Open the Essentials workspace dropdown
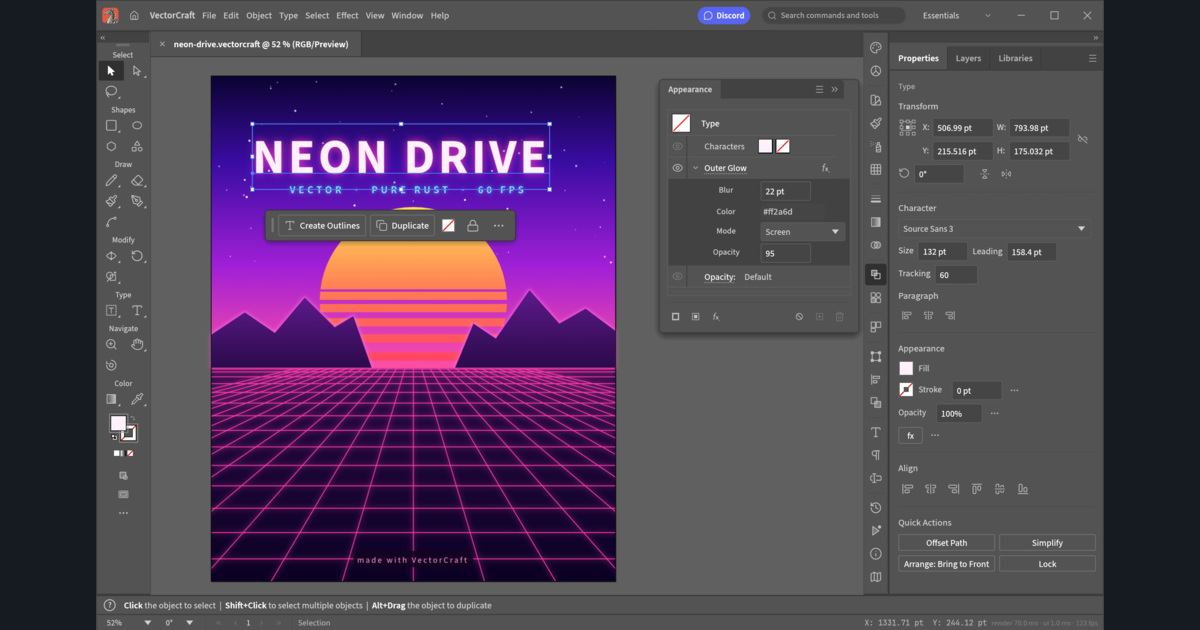1200x630 pixels. click(x=957, y=16)
